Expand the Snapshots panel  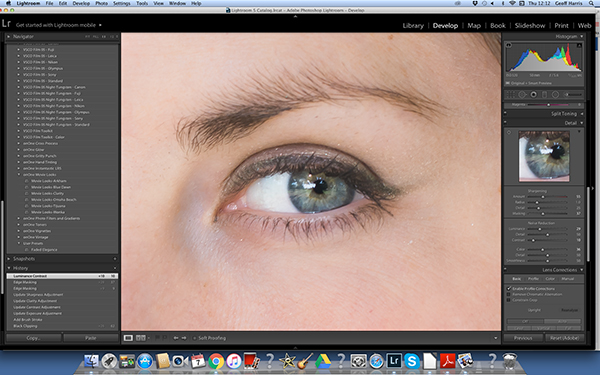click(x=9, y=259)
